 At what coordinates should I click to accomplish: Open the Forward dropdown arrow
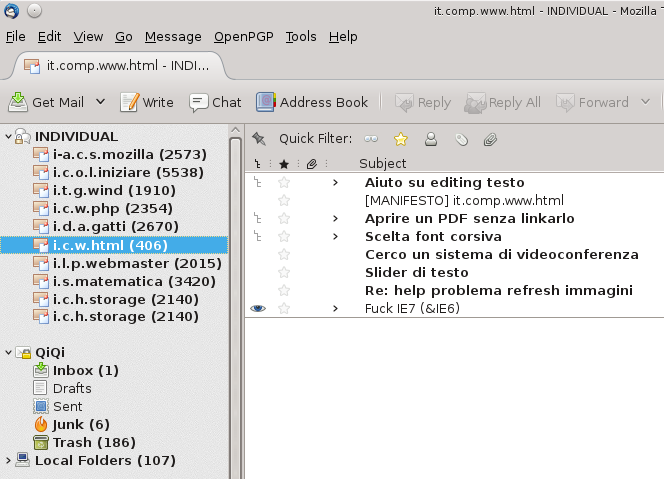645,102
